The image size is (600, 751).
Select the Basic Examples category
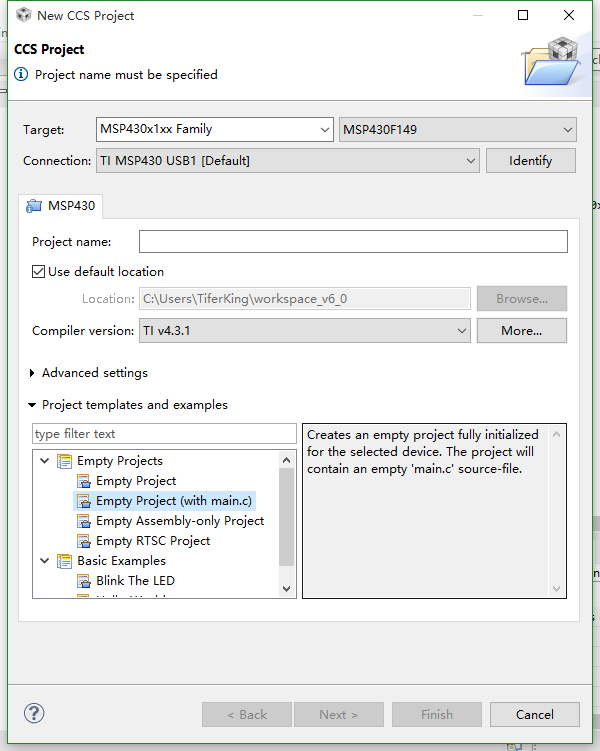point(122,561)
